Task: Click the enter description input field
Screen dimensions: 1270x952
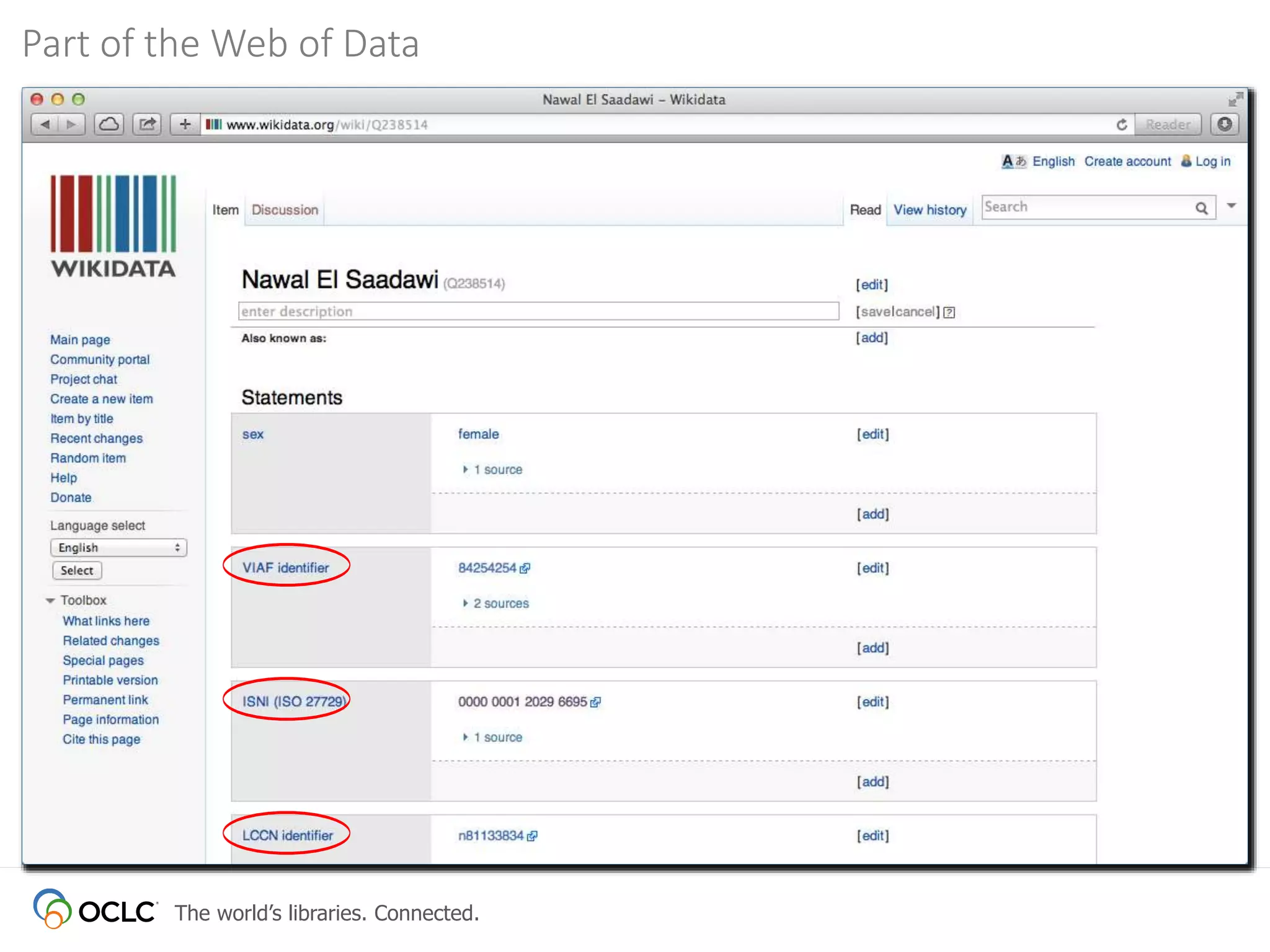Action: 538,311
